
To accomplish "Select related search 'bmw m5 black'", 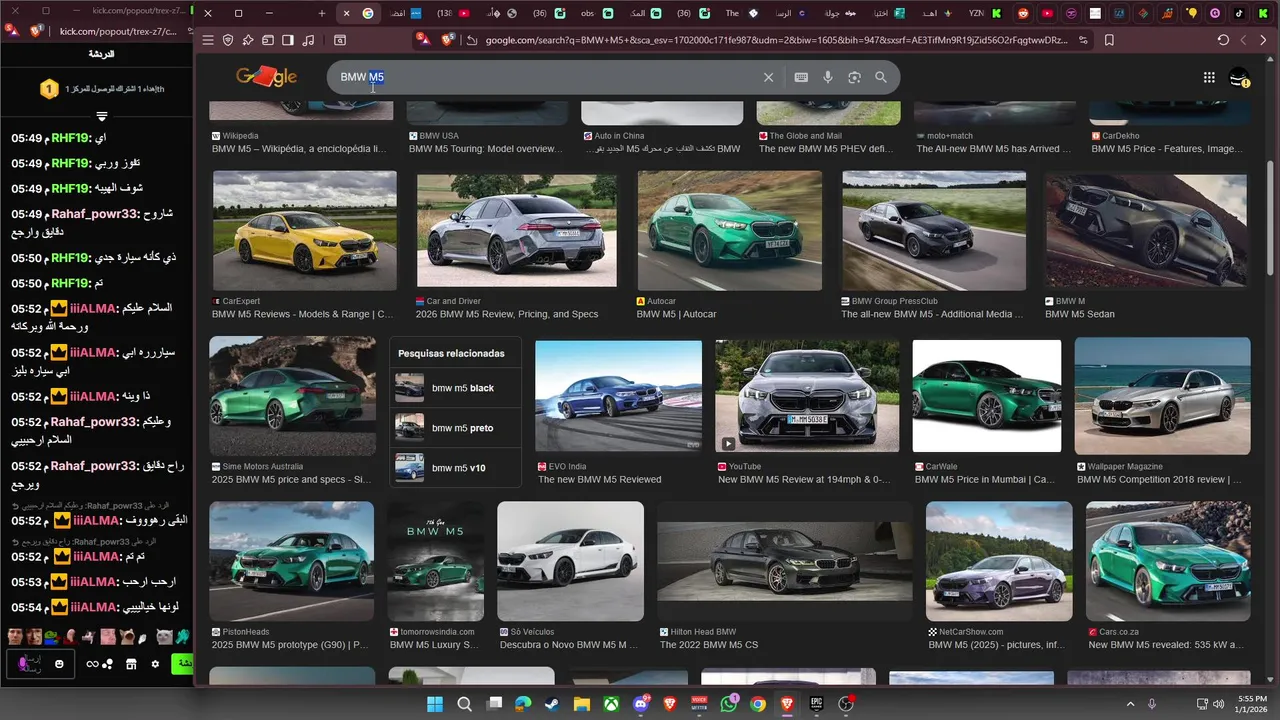I will 455,388.
